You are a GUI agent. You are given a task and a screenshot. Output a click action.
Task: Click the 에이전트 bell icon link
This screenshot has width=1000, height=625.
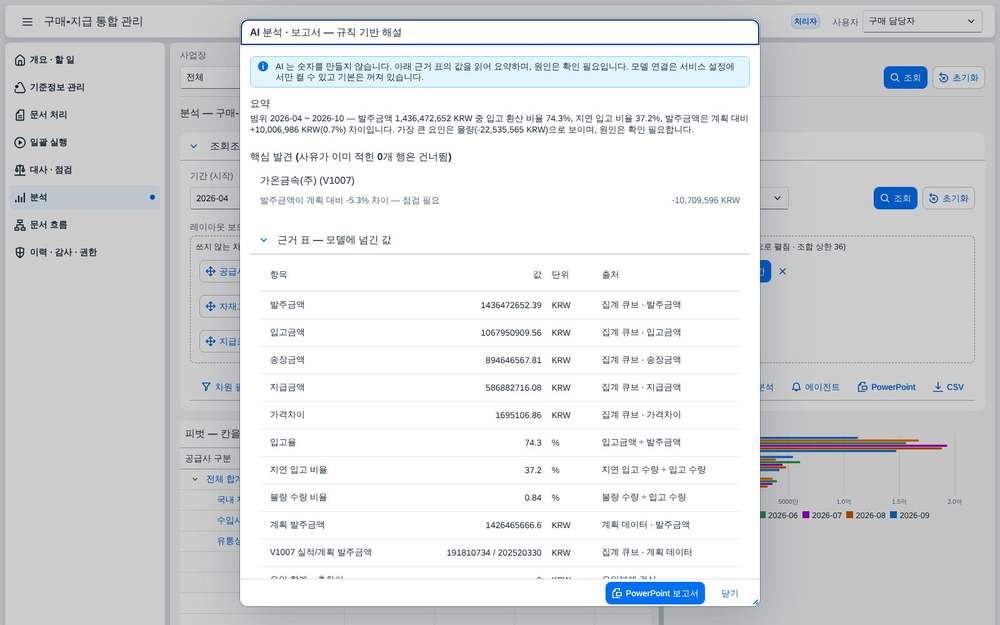coord(815,387)
